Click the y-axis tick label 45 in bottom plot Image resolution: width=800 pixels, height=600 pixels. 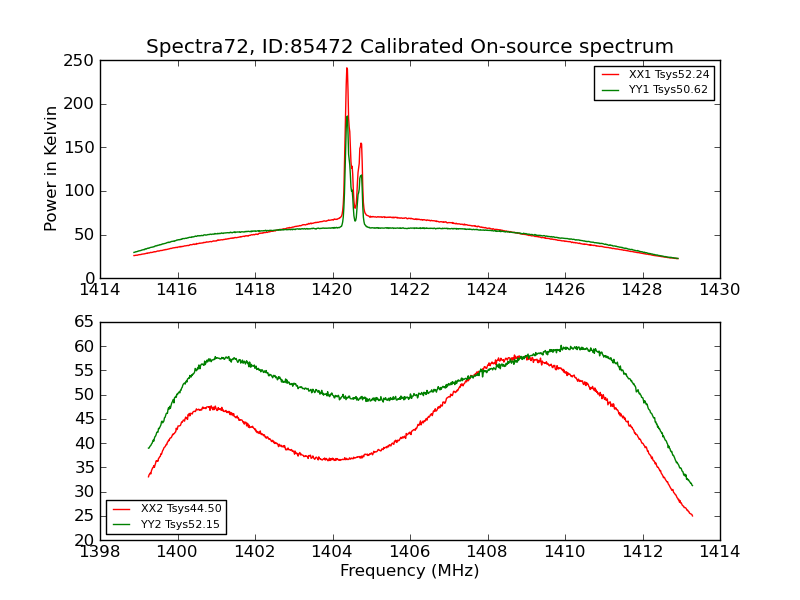pos(85,419)
